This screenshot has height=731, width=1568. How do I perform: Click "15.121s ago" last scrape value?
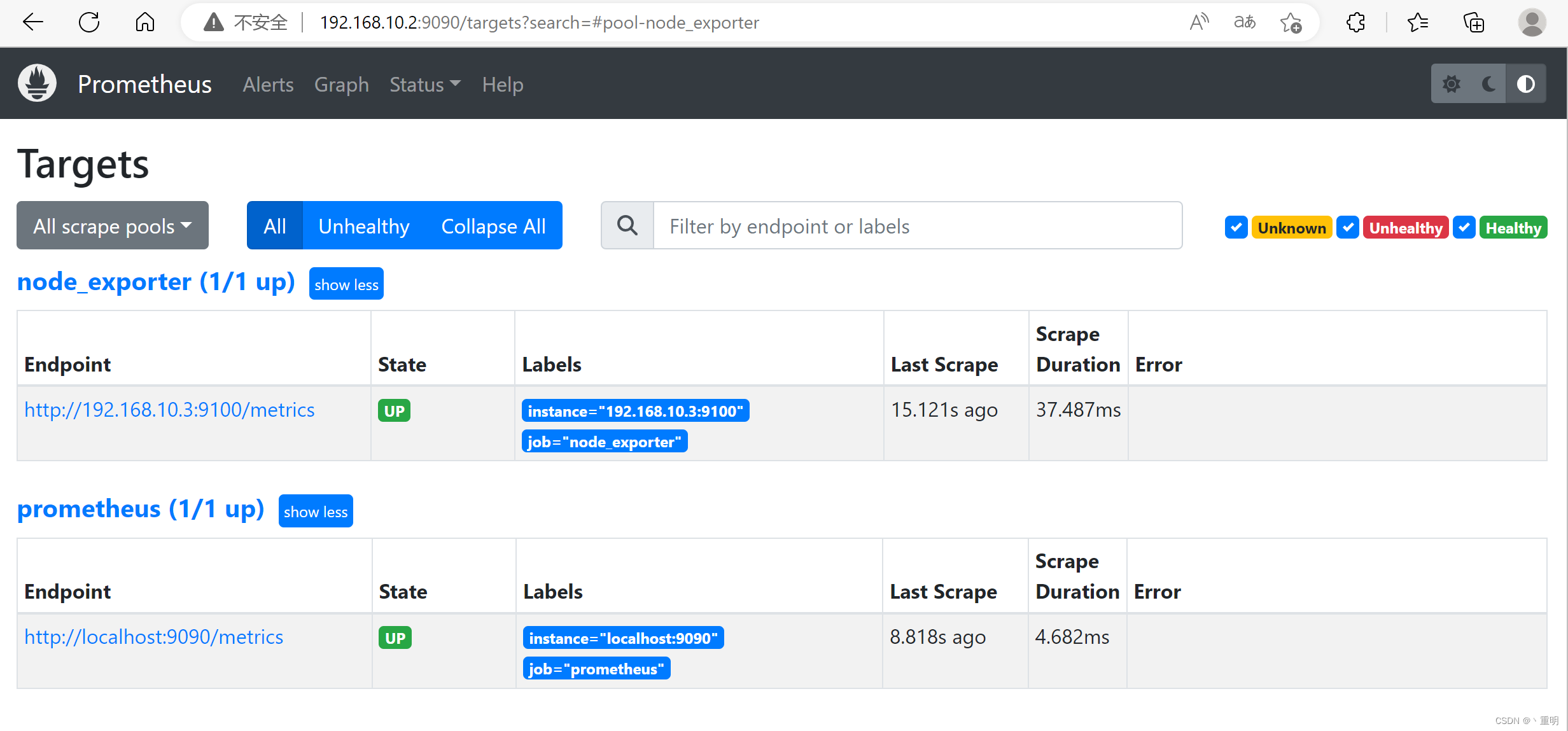(x=944, y=410)
